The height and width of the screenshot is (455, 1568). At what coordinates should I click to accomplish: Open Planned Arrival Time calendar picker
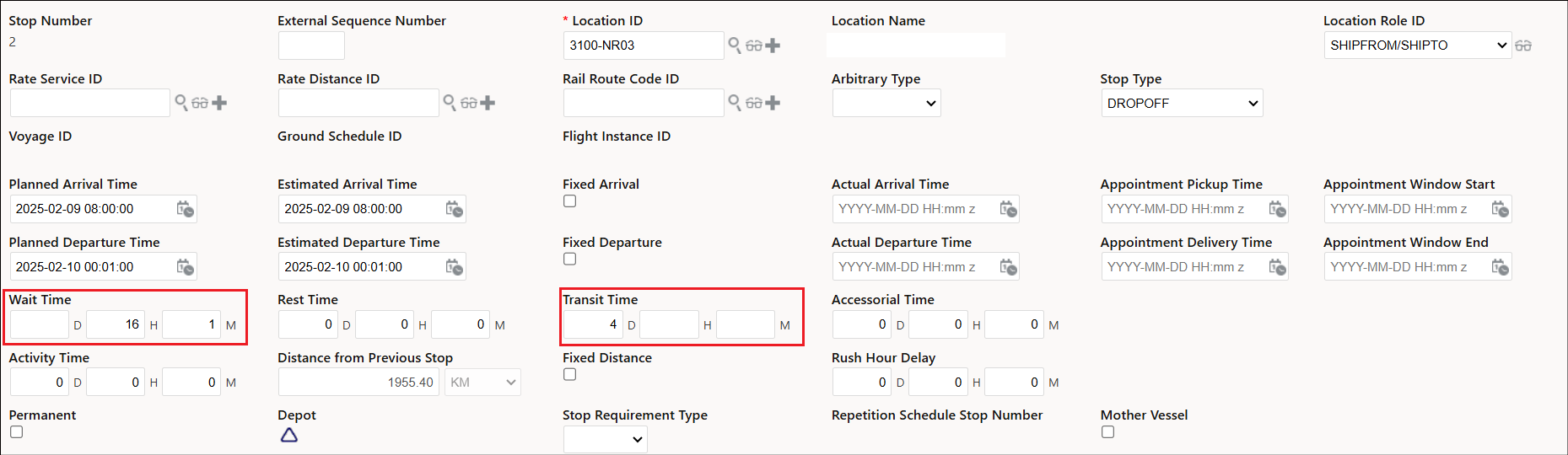pyautogui.click(x=186, y=209)
